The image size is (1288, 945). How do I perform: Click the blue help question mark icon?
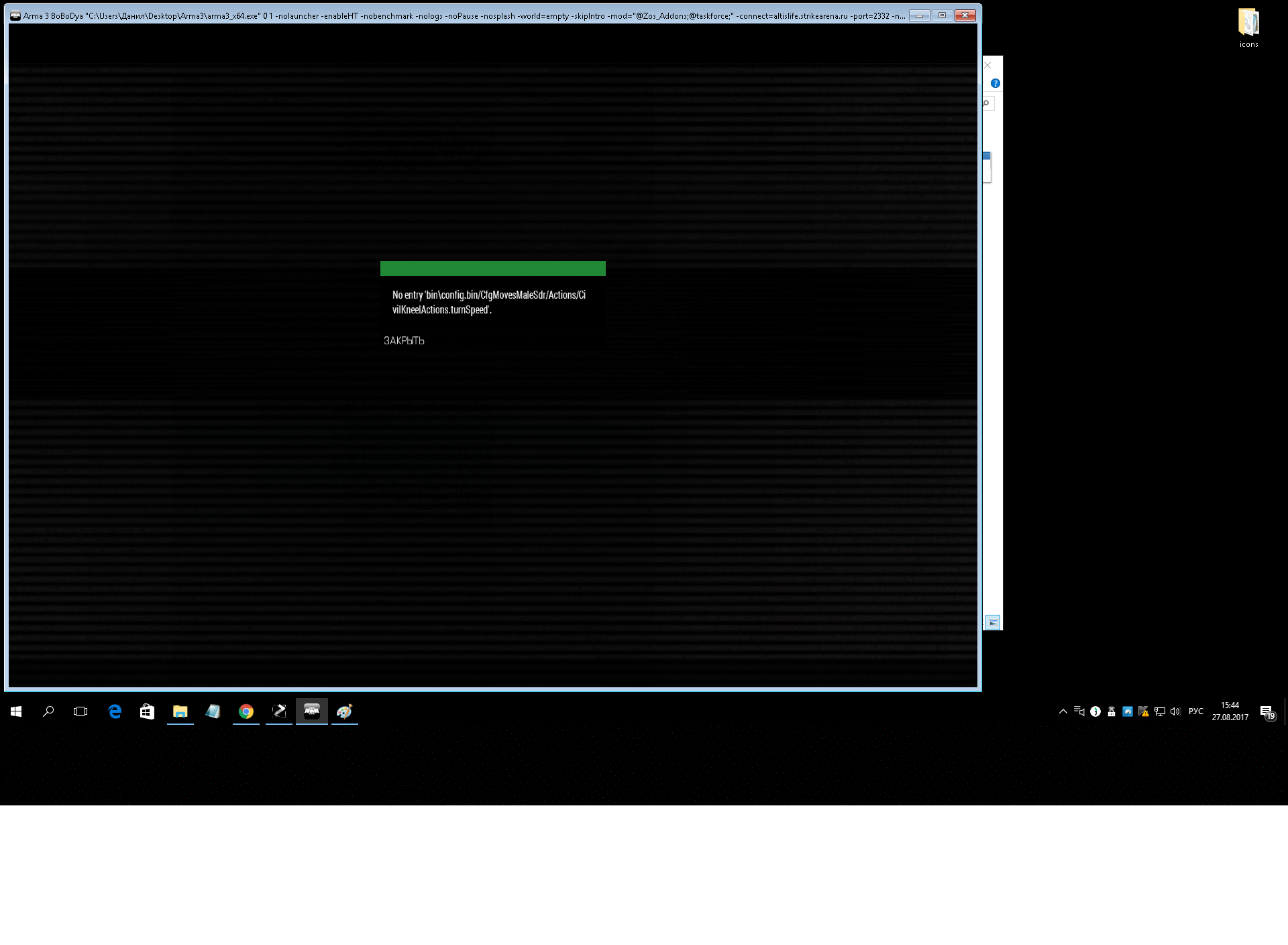coord(996,83)
